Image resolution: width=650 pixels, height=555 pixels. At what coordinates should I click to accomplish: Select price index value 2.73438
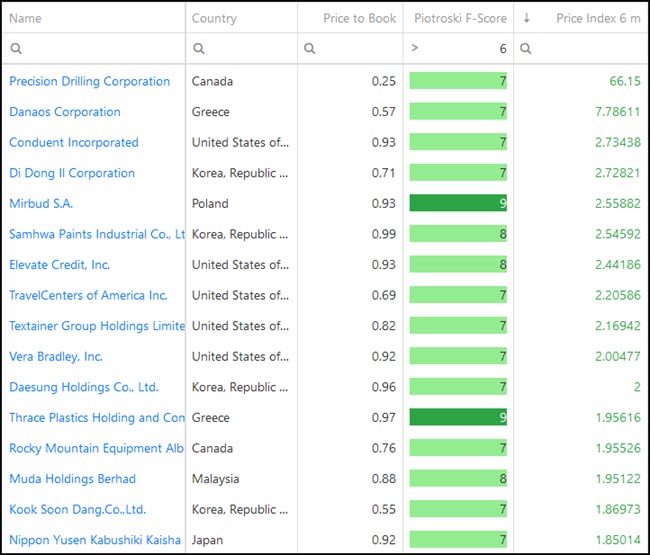(618, 143)
